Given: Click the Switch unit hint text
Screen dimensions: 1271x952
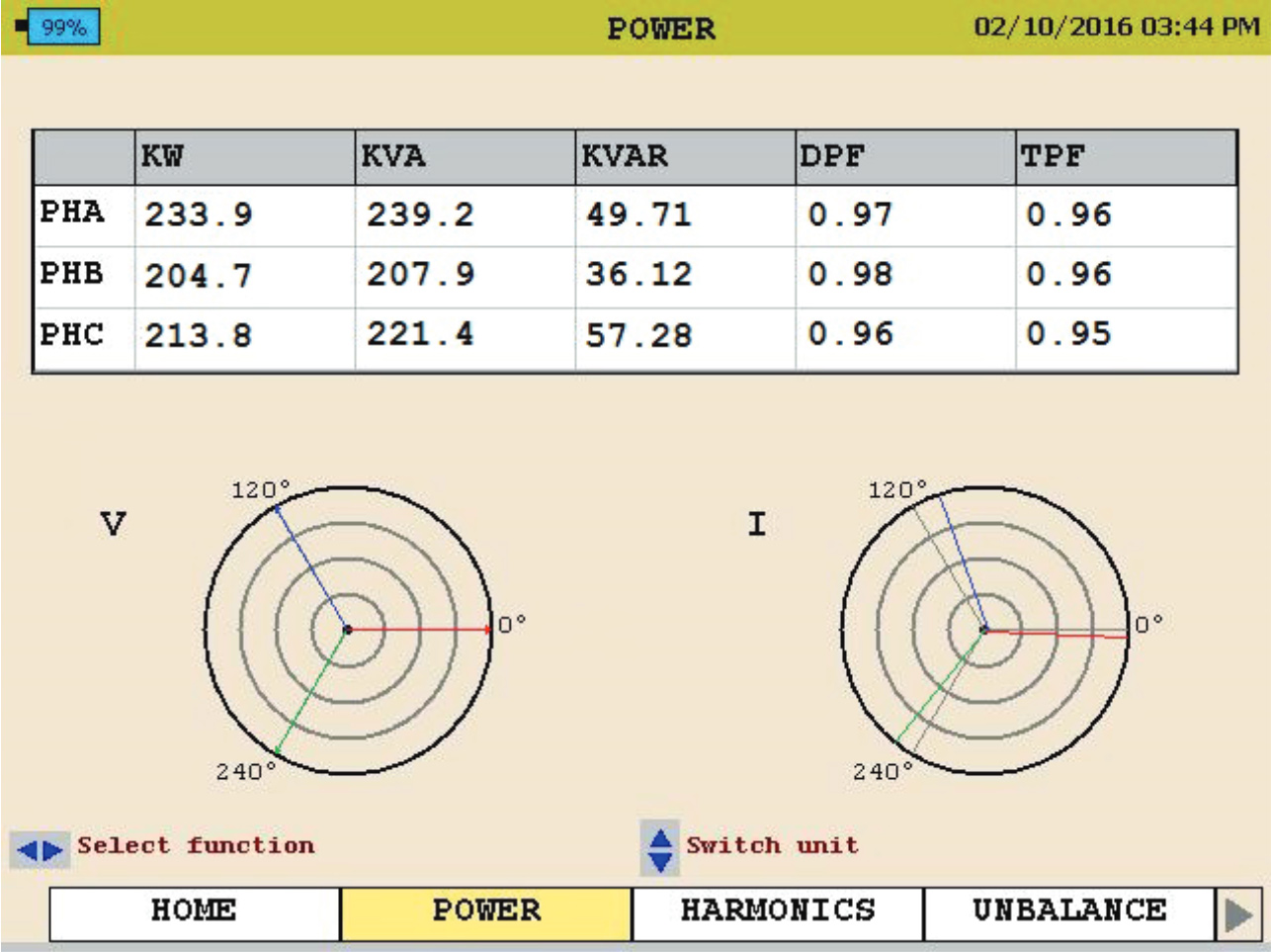Looking at the screenshot, I should pos(773,845).
